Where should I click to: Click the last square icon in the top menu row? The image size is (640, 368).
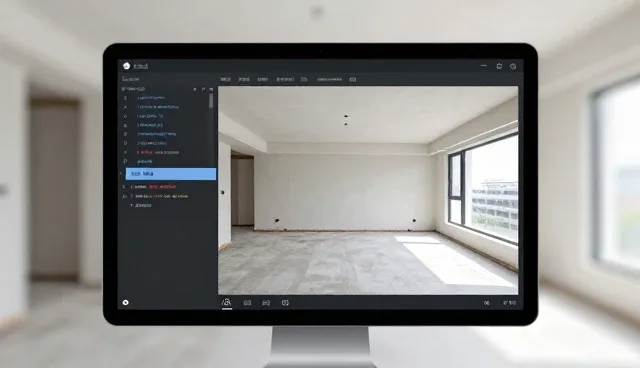pos(353,80)
